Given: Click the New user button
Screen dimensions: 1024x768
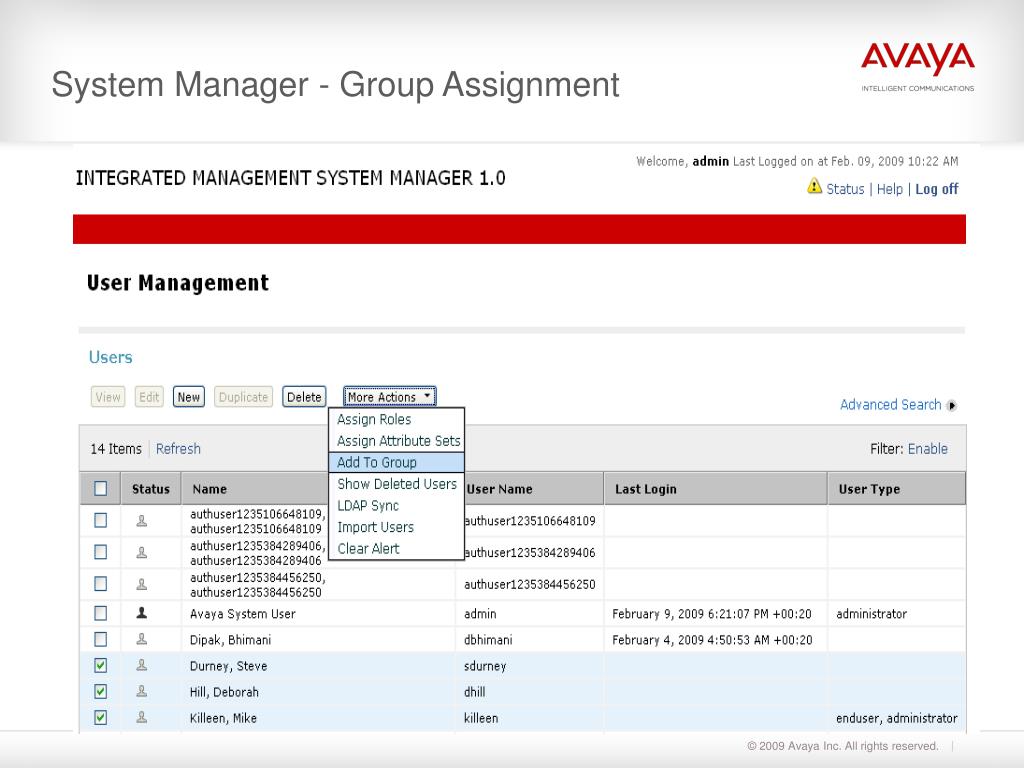Looking at the screenshot, I should [x=189, y=397].
